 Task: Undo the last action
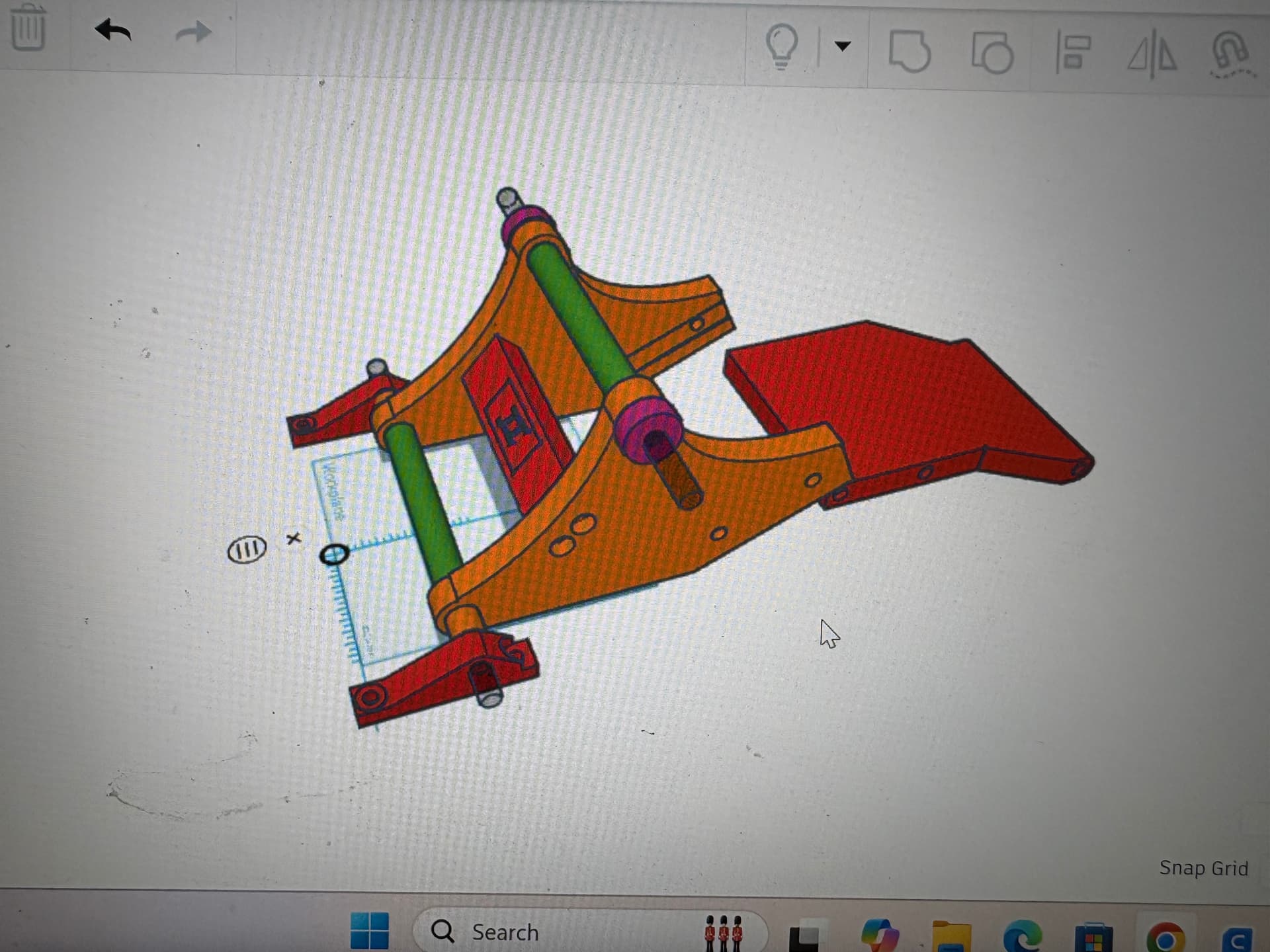coord(113,30)
